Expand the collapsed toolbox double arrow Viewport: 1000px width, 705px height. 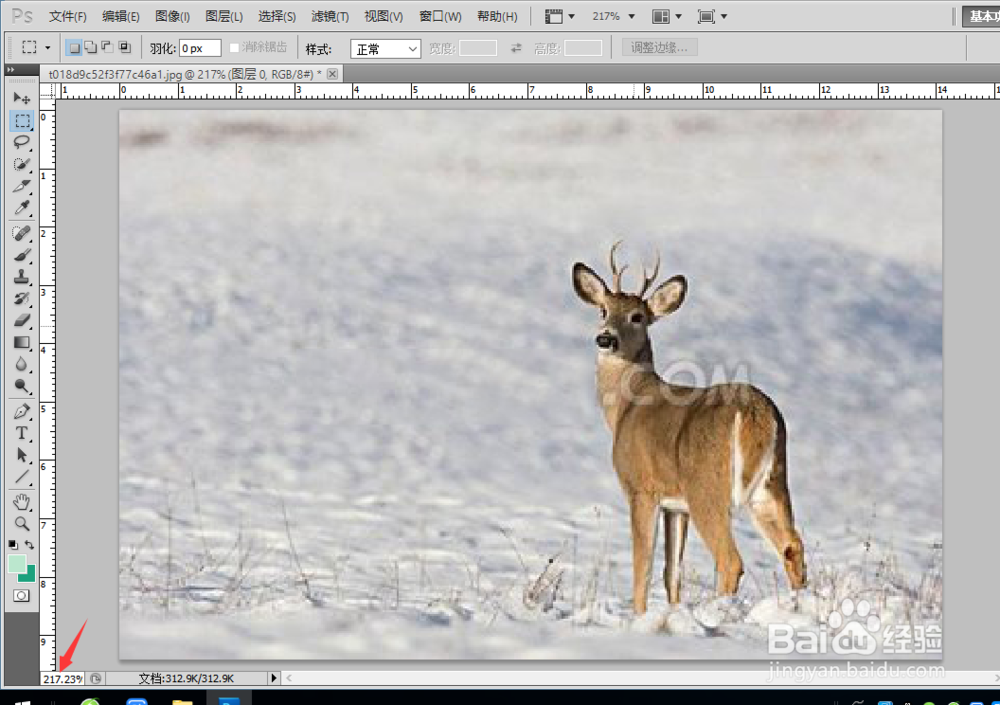coord(10,70)
